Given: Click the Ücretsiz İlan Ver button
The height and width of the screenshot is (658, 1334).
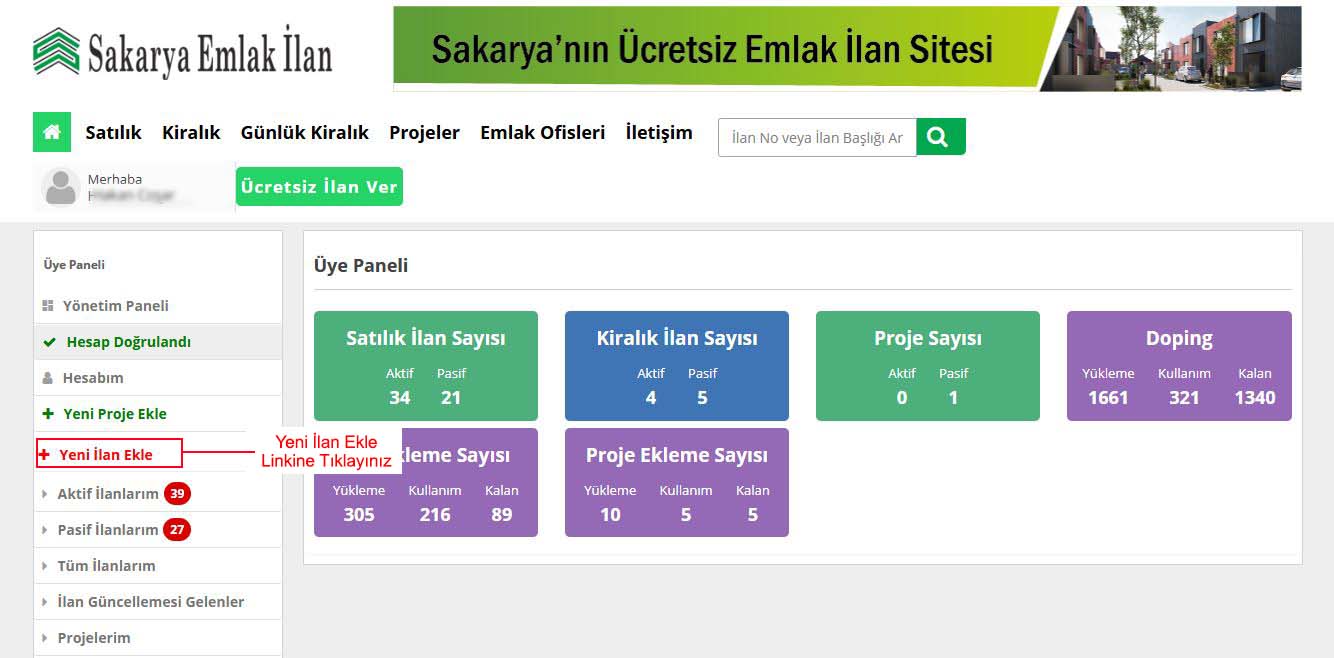Looking at the screenshot, I should [319, 186].
